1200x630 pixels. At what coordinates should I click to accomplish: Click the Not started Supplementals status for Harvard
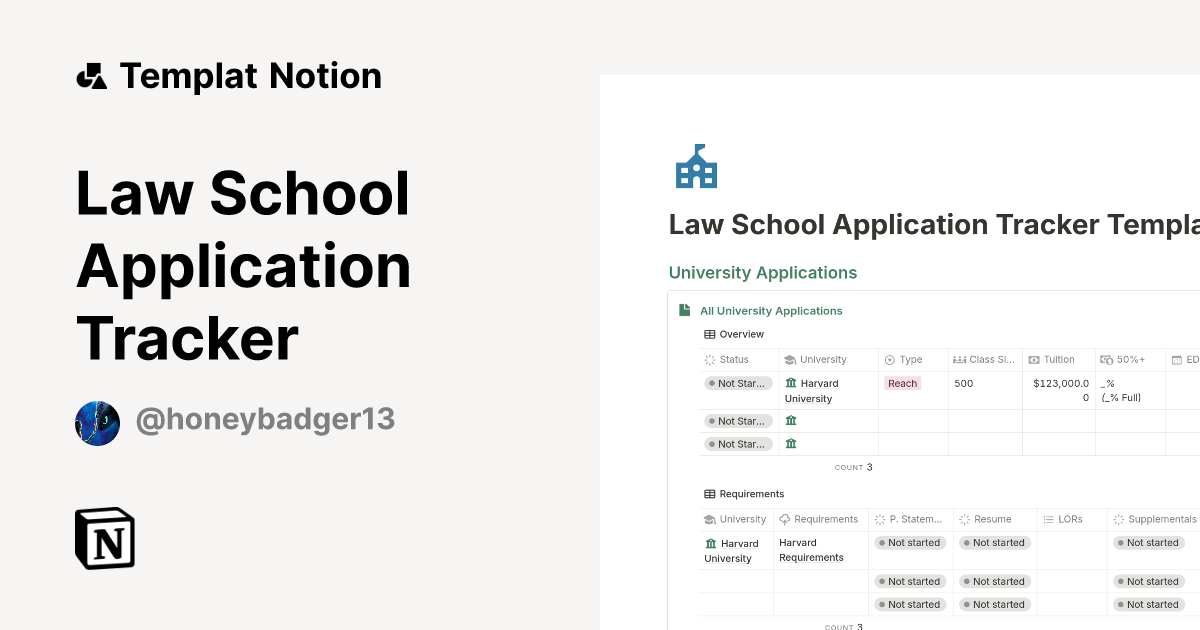pos(1148,542)
